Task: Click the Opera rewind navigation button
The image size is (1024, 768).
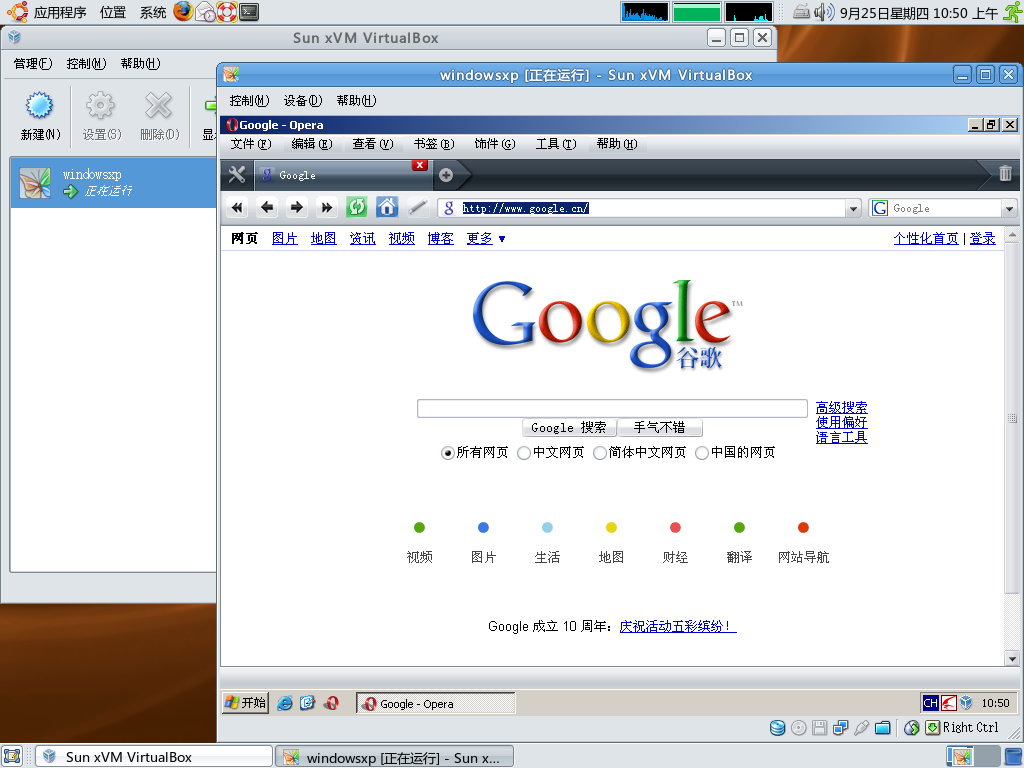Action: point(236,208)
